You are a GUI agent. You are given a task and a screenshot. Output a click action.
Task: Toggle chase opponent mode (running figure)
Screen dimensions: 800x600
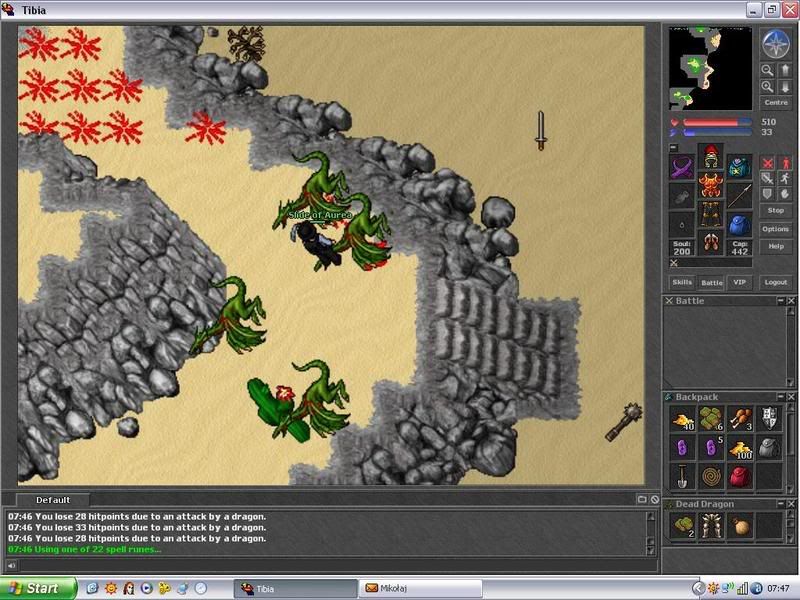click(785, 178)
